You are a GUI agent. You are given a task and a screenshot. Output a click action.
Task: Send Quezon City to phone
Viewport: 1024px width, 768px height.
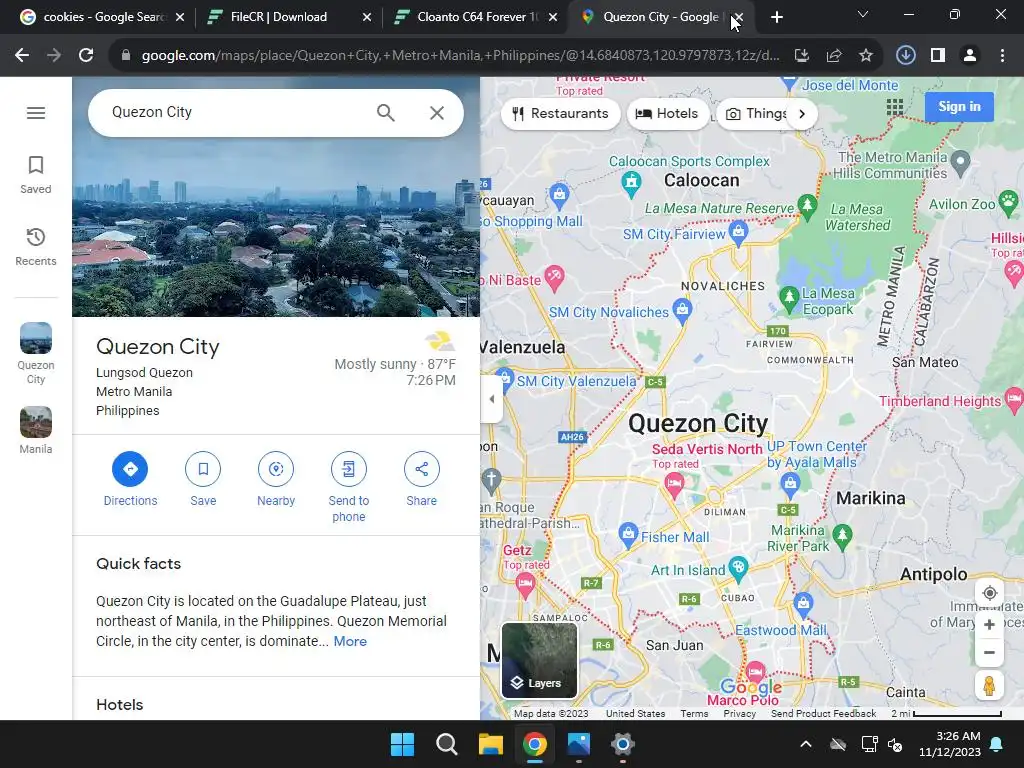(x=349, y=487)
